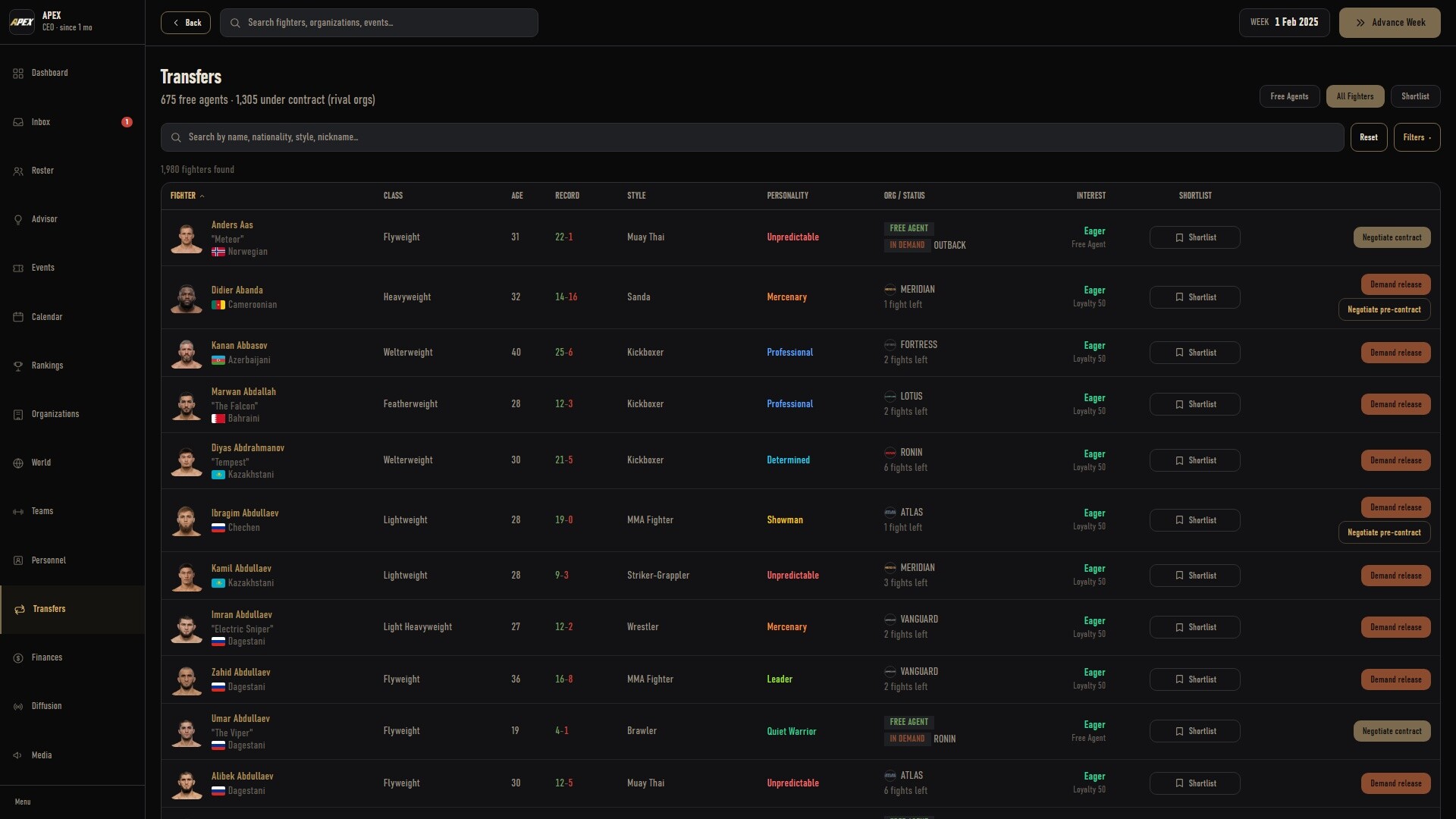Image resolution: width=1456 pixels, height=819 pixels.
Task: Open the Rankings trophy icon
Action: pyautogui.click(x=18, y=366)
